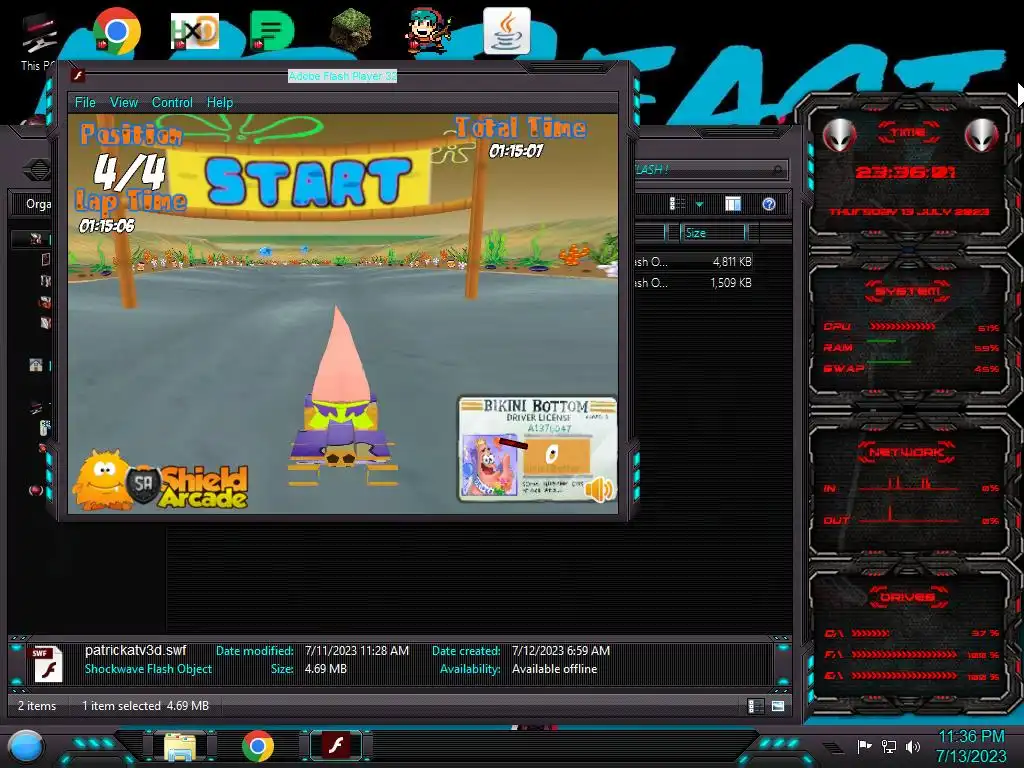Click the DRIVES widget header
Viewport: 1024px width, 768px height.
tap(907, 597)
